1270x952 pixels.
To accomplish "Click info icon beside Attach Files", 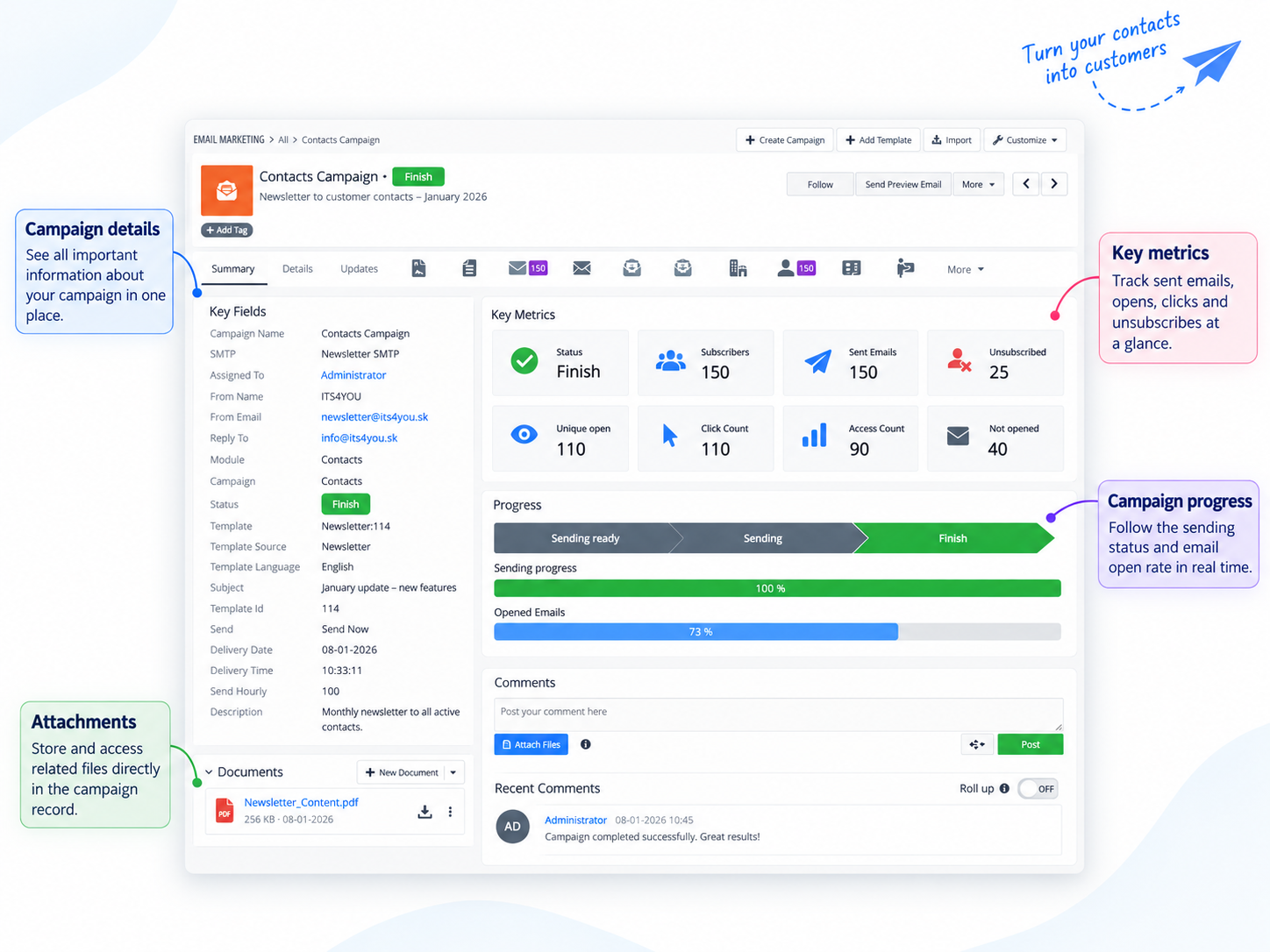I will 586,744.
